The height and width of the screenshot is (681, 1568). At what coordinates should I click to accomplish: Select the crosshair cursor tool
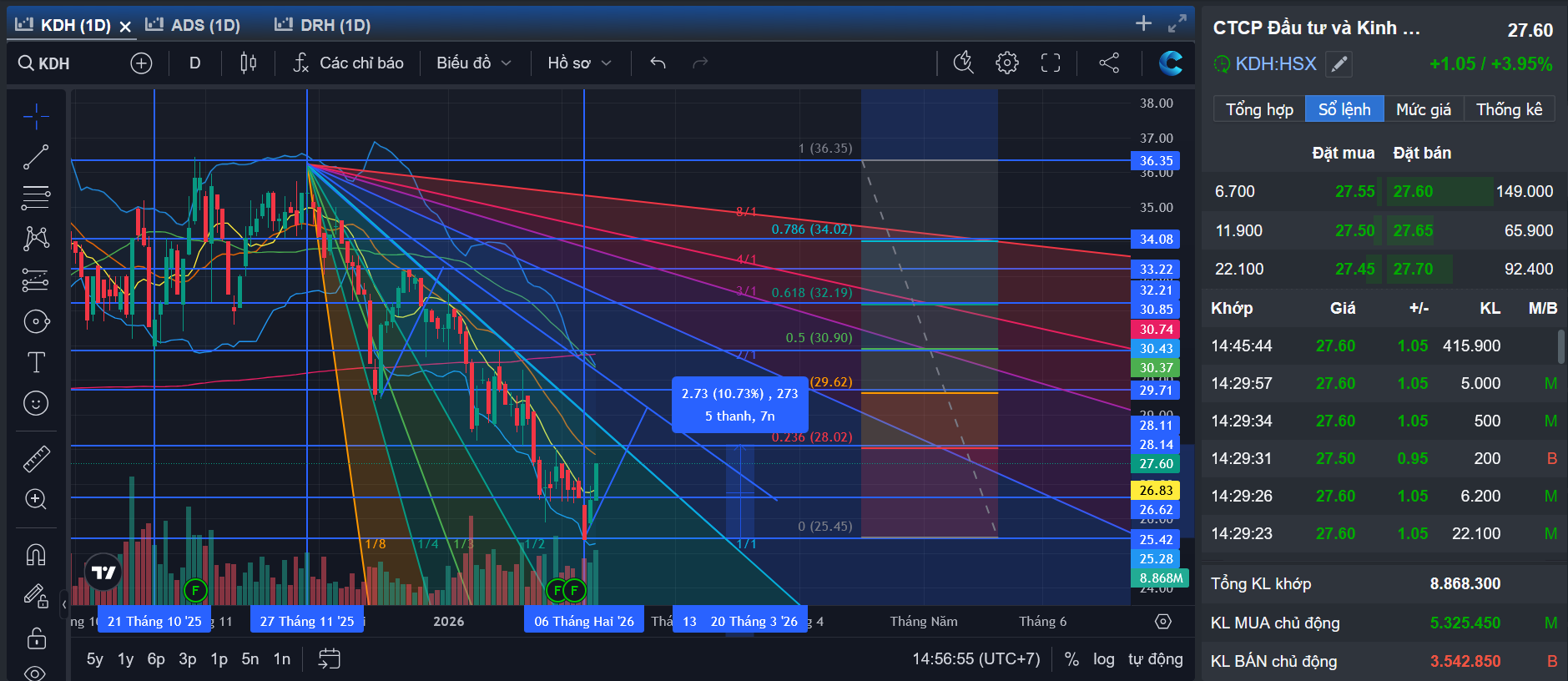point(36,117)
